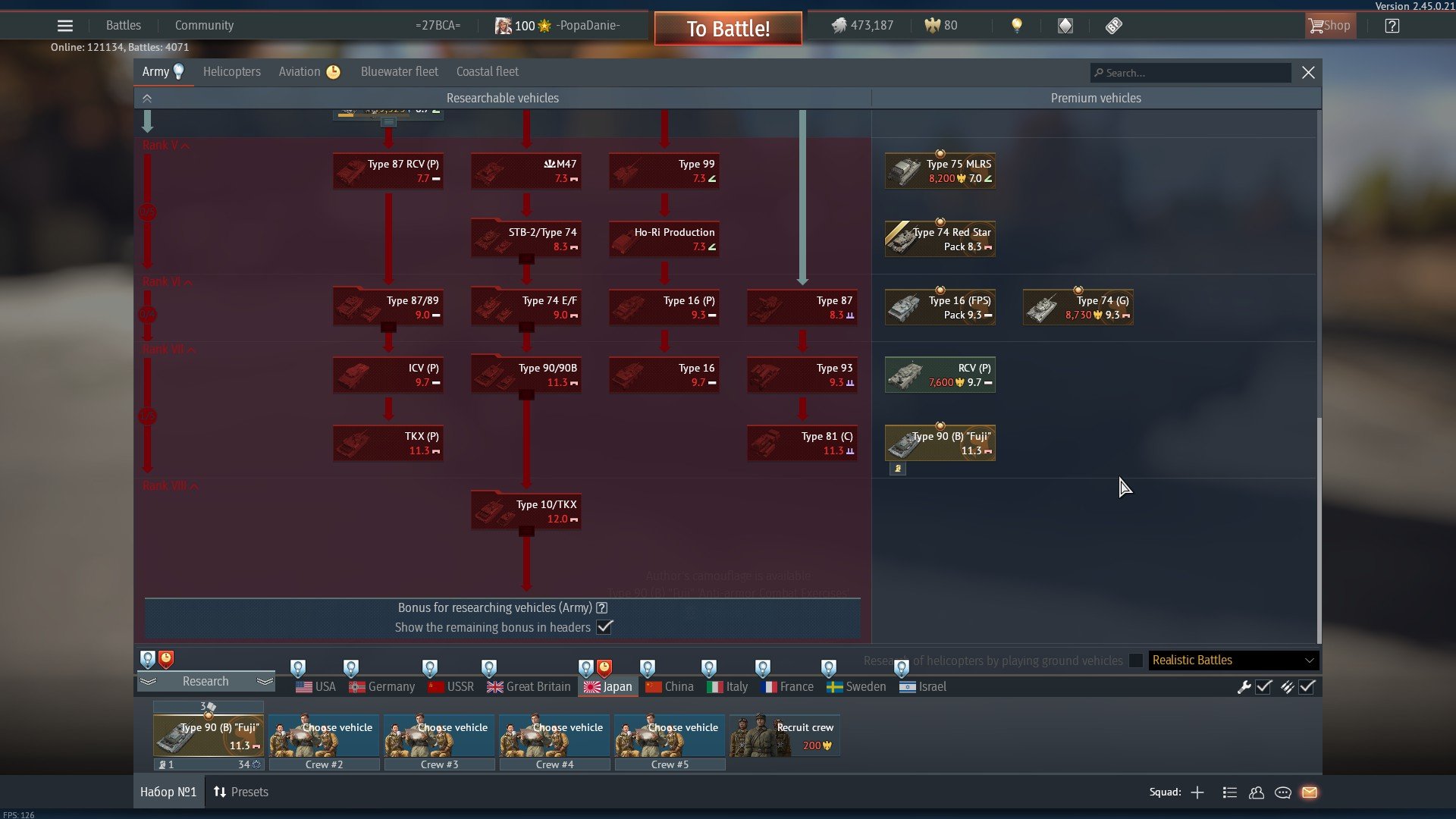This screenshot has height=819, width=1456.
Task: Select the China nation
Action: click(x=670, y=686)
